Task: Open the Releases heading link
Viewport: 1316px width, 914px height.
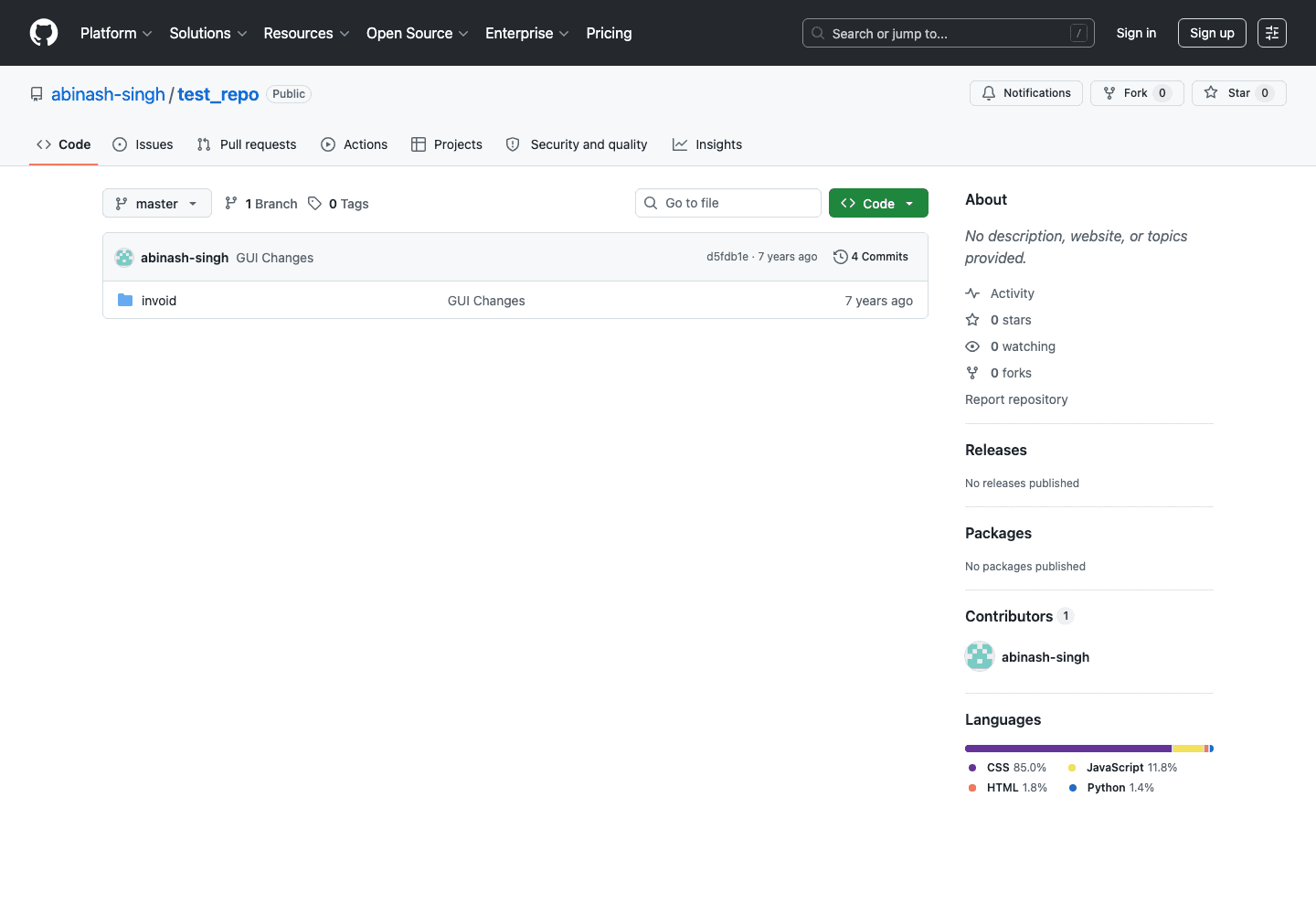Action: pyautogui.click(x=996, y=450)
